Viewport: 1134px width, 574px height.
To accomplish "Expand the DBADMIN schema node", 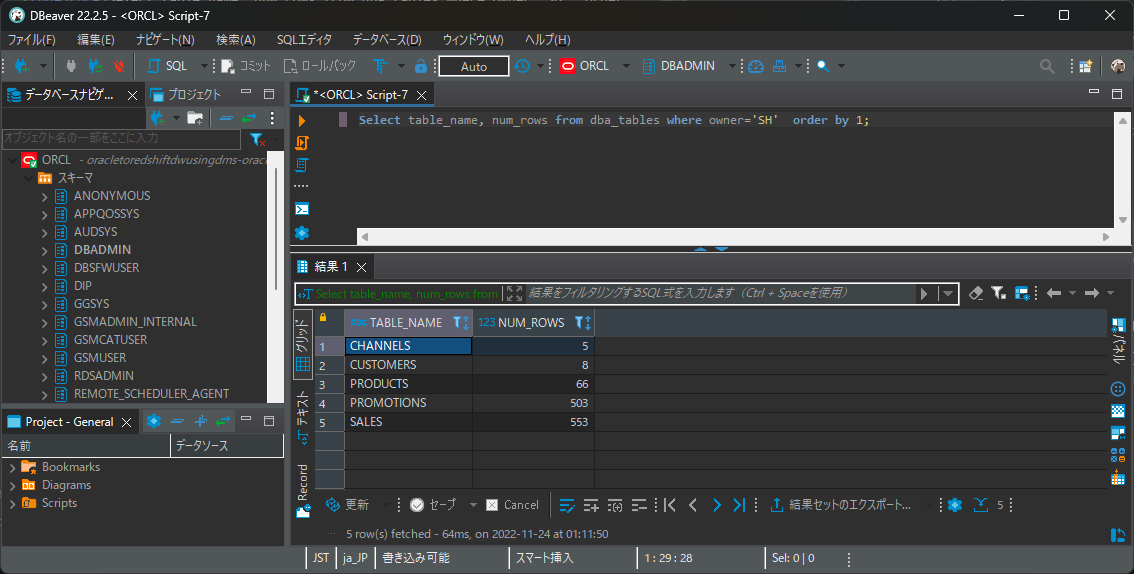I will coord(44,250).
